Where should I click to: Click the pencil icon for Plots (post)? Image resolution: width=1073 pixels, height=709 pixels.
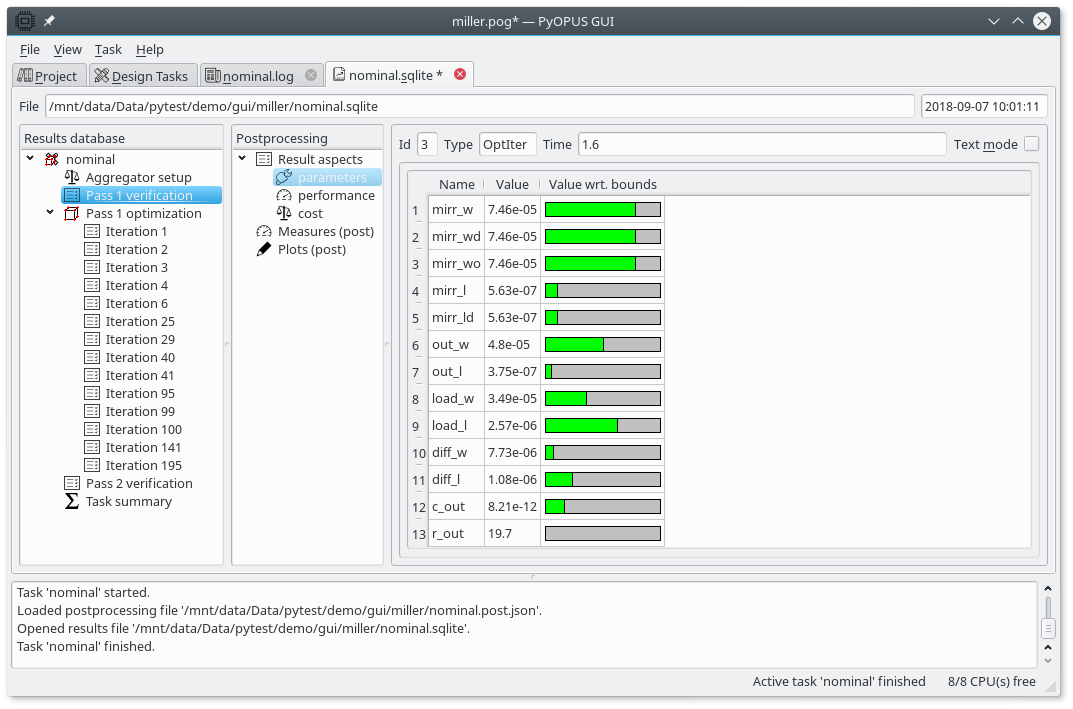click(264, 249)
